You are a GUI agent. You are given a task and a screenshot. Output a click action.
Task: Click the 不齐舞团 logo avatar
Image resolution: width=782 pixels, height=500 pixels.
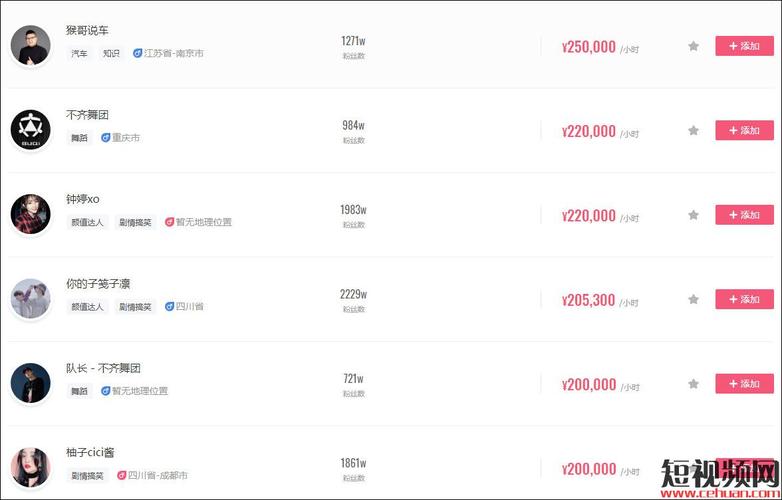[x=30, y=130]
